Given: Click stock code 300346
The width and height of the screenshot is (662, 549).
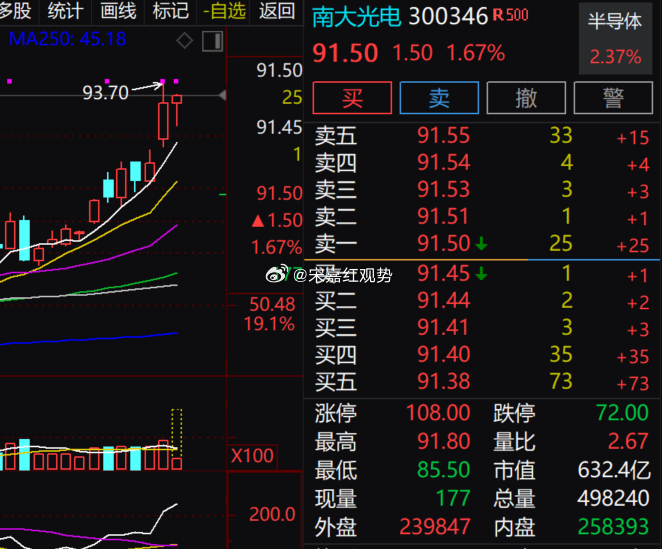Looking at the screenshot, I should (x=448, y=17).
